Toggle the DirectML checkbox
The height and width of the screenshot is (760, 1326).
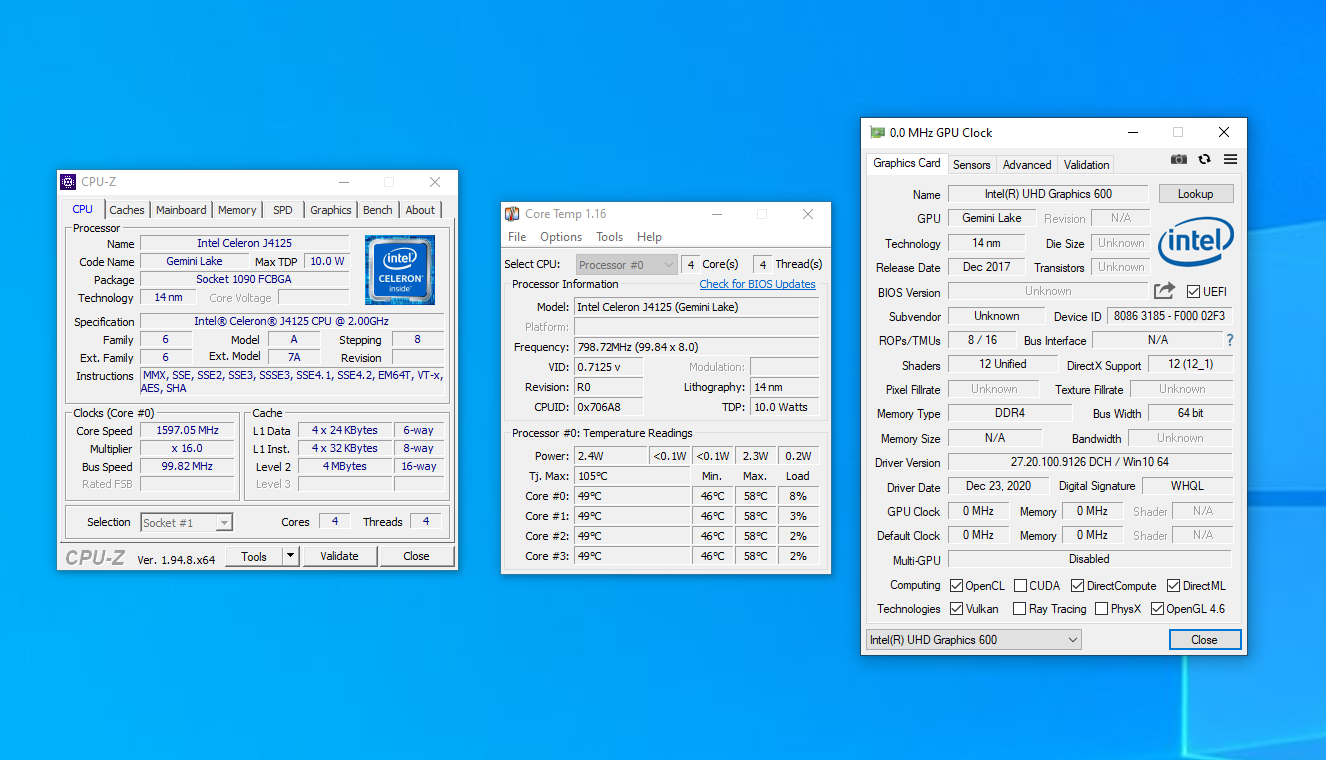tap(1175, 586)
